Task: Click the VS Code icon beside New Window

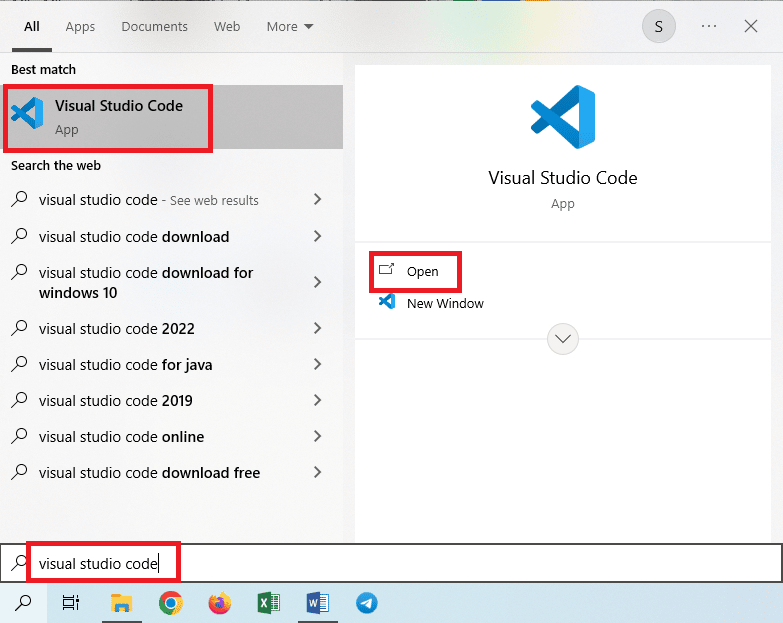Action: [x=387, y=302]
